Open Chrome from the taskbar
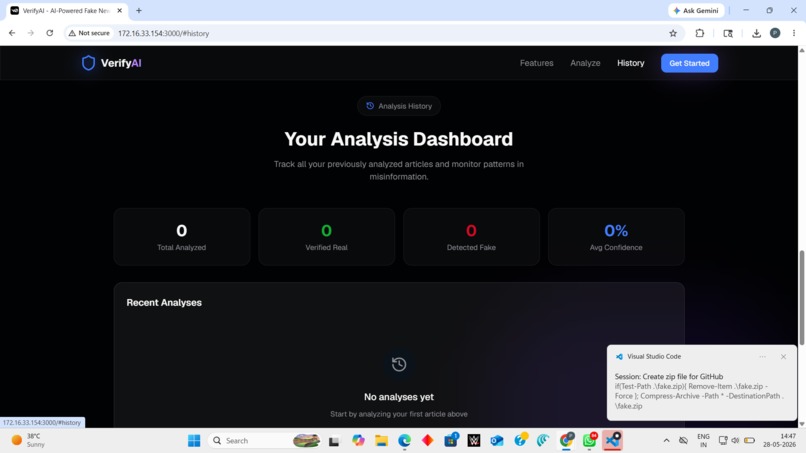This screenshot has height=453, width=806. [x=566, y=441]
